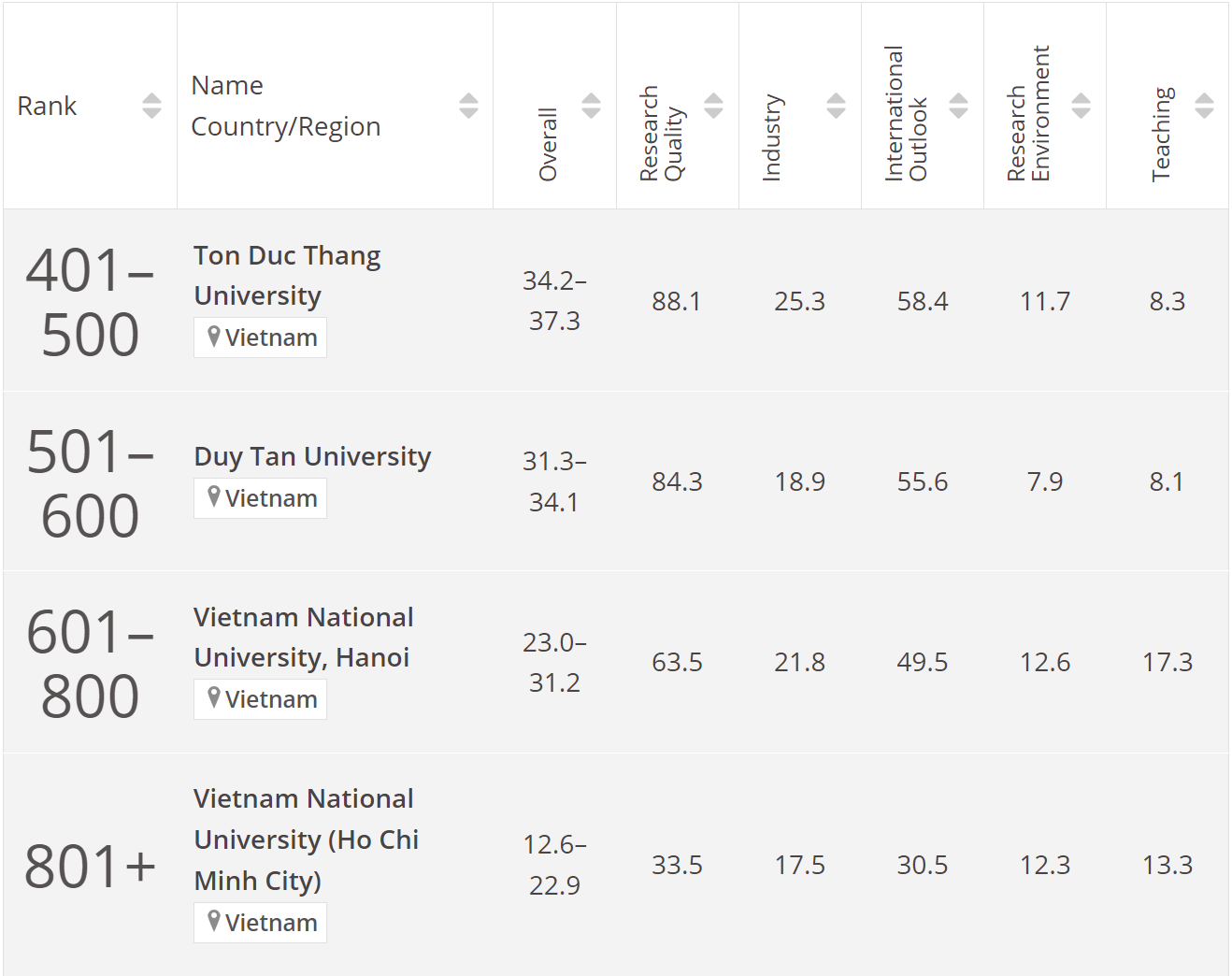The image size is (1232, 976).
Task: Click the Research Quality header label
Action: pos(662,134)
